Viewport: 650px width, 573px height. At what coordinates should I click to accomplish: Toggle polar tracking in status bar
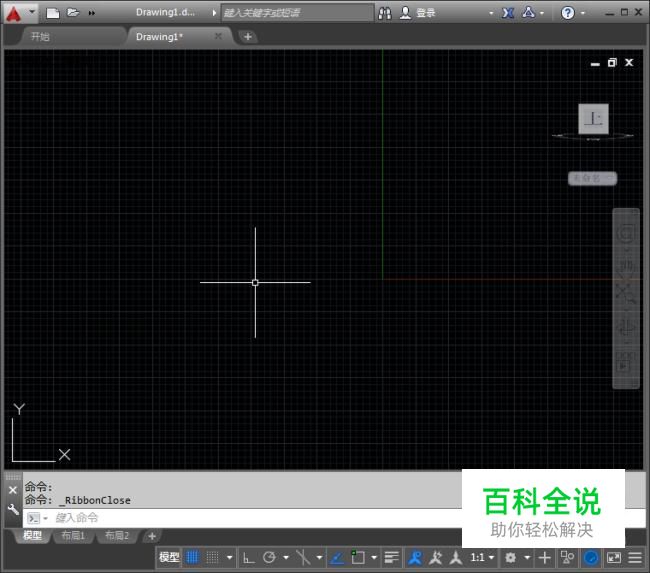pos(269,558)
